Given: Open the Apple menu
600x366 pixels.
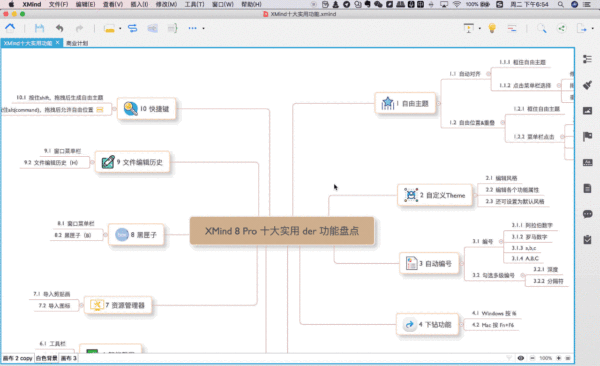Looking at the screenshot, I should (x=11, y=4).
